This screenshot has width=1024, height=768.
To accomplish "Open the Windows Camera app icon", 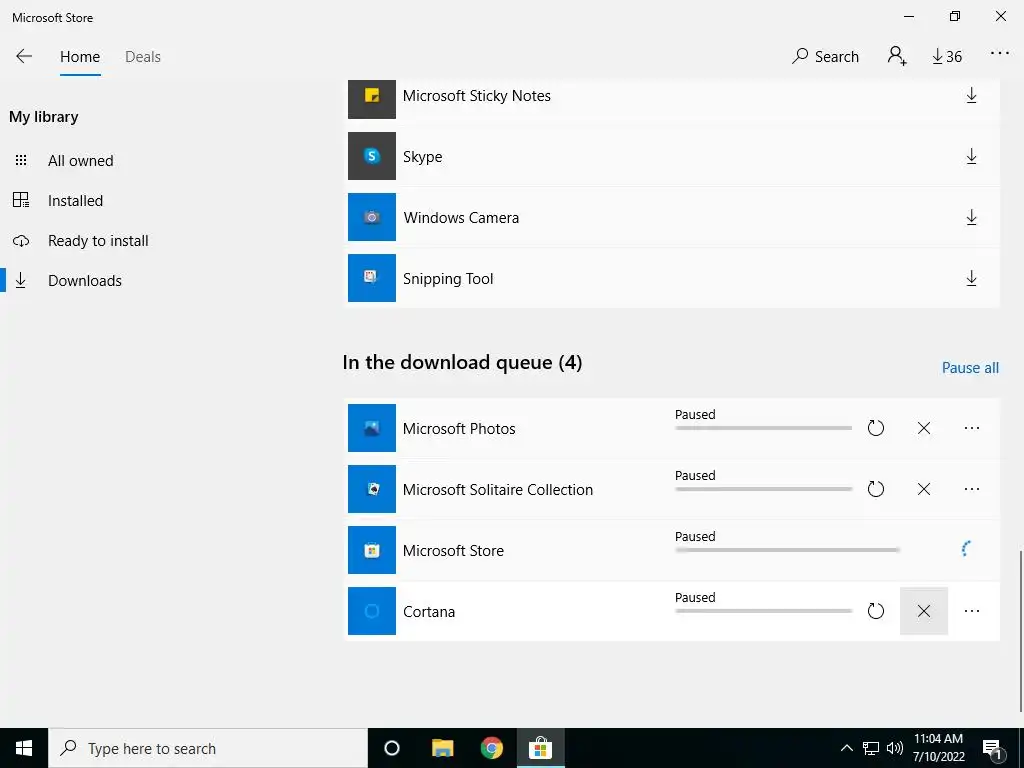I will (372, 217).
